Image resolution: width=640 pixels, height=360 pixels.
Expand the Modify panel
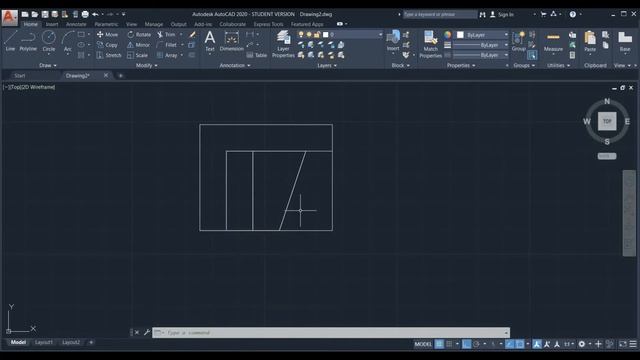pos(147,65)
